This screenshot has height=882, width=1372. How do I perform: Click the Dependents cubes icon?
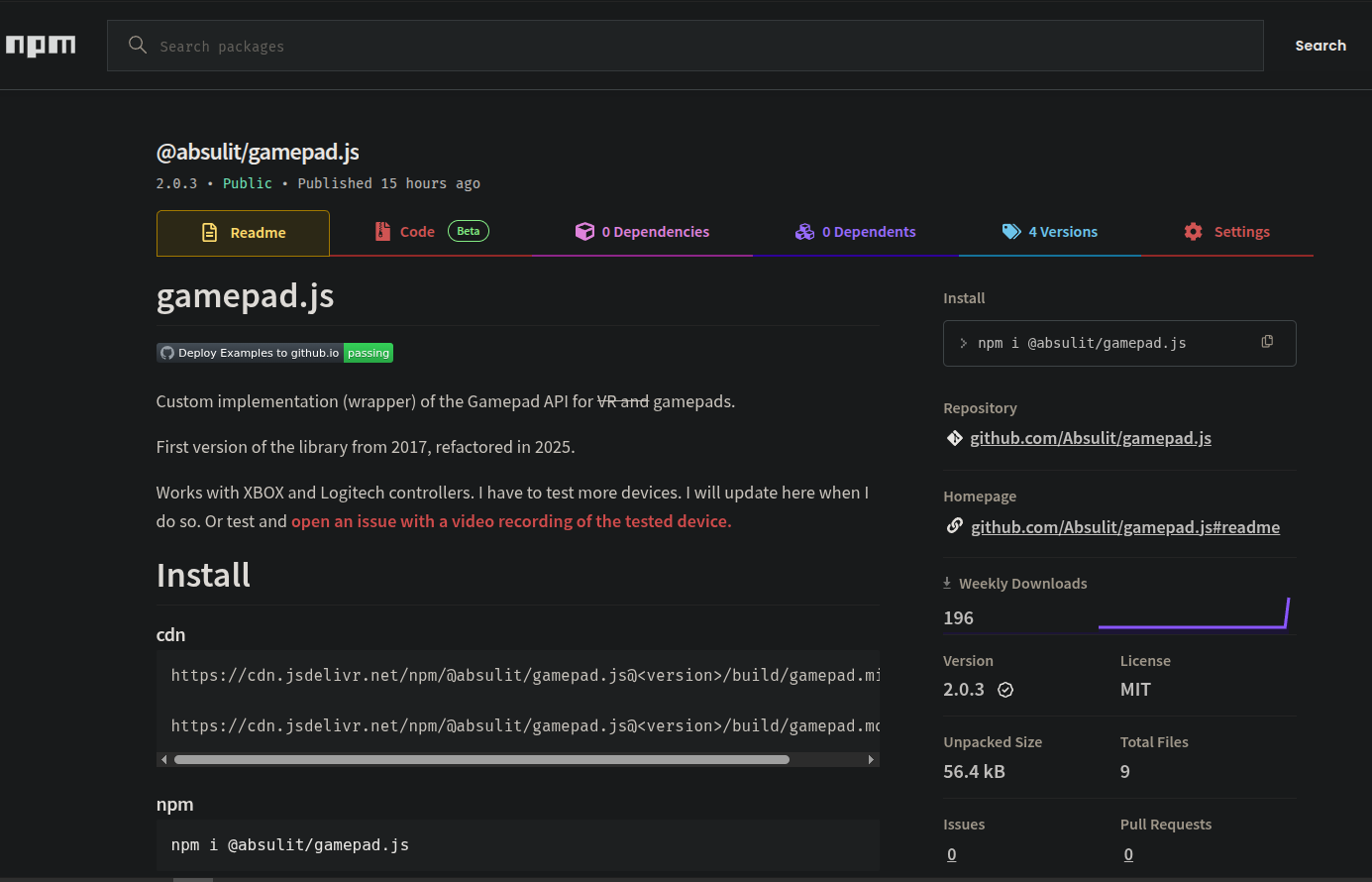804,232
